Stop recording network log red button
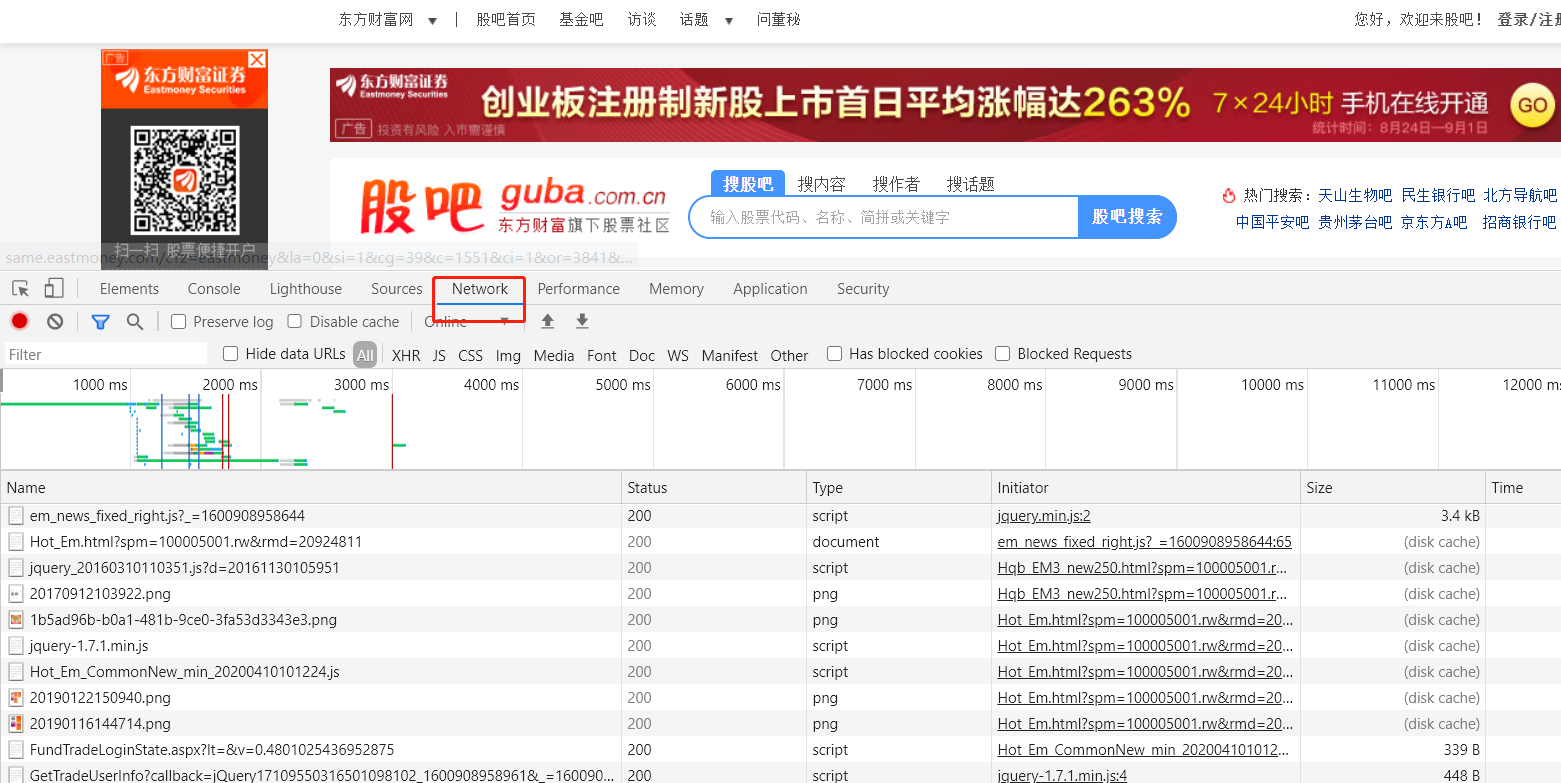Viewport: 1561px width, 783px height. tap(20, 321)
